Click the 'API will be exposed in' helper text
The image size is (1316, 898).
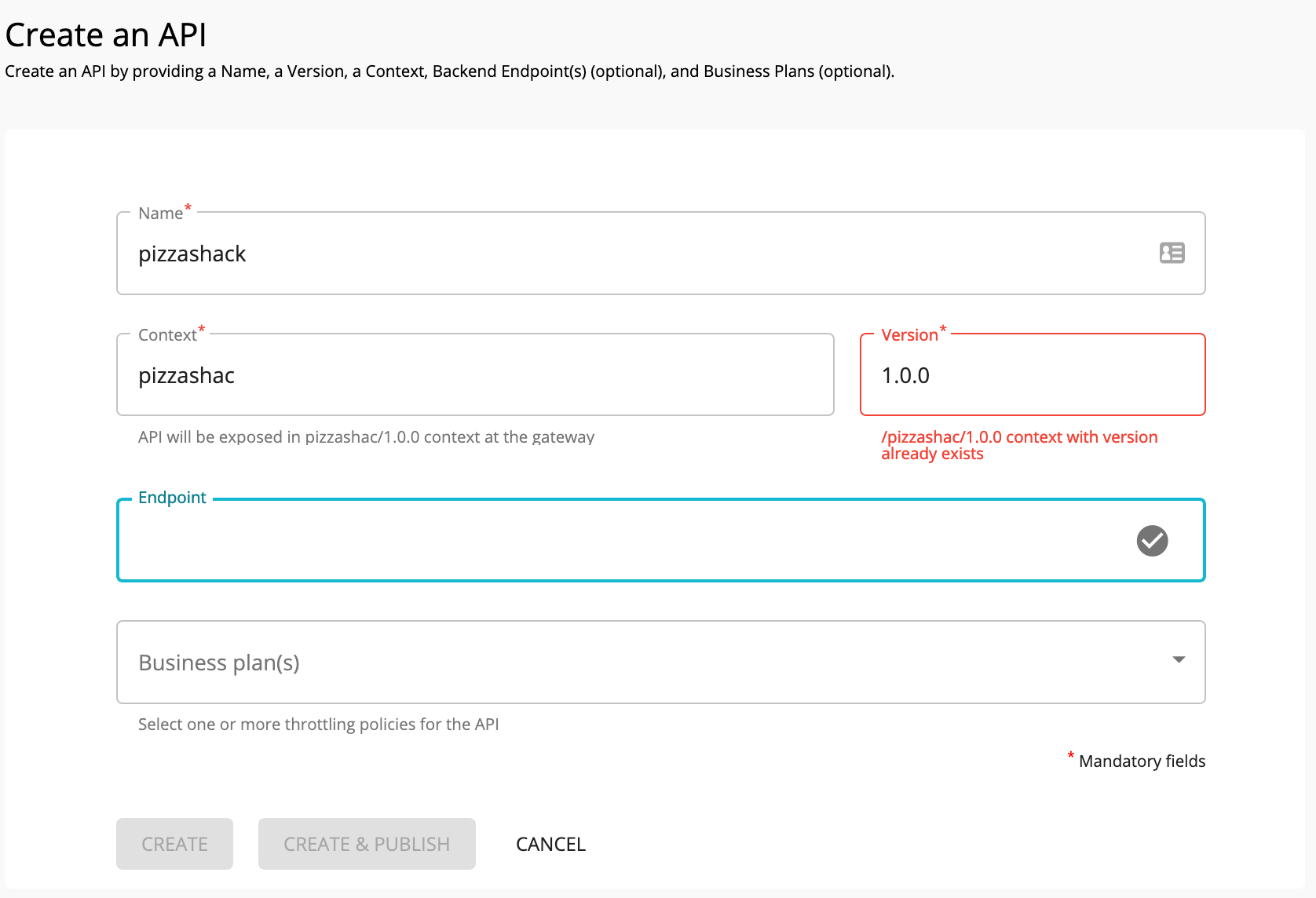[x=366, y=437]
